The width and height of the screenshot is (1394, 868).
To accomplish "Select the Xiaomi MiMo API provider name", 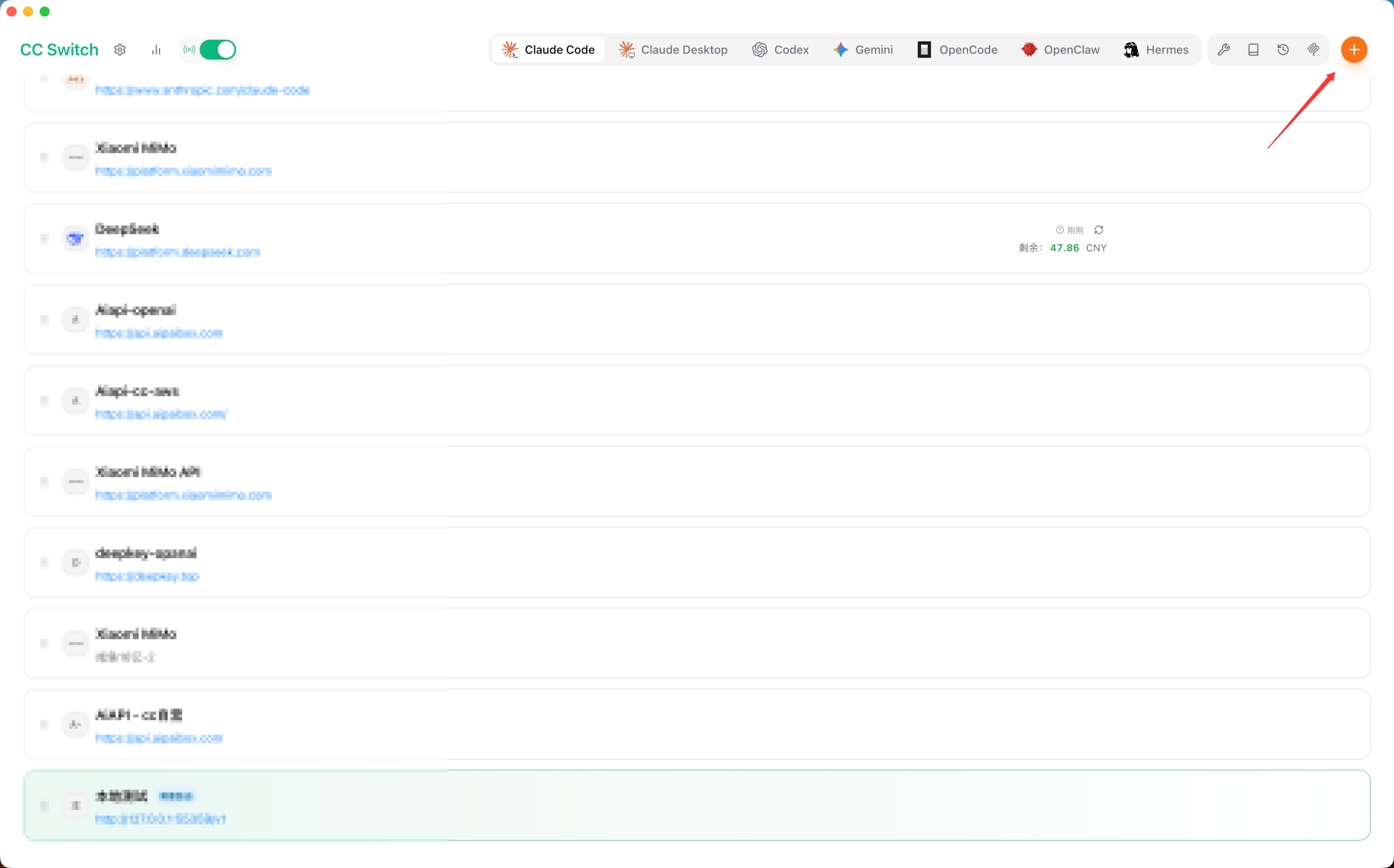I will coord(148,472).
